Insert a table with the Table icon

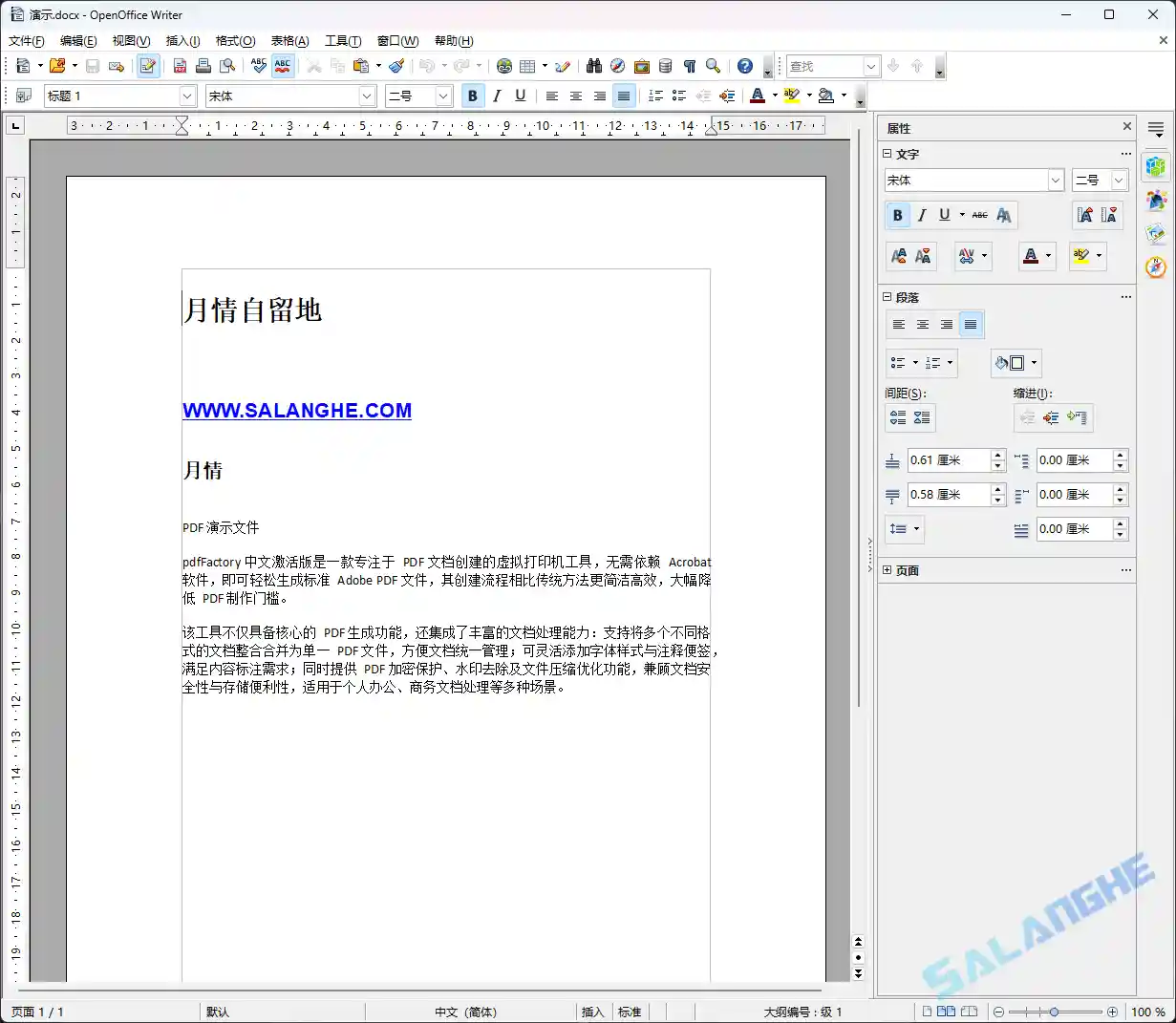[x=526, y=66]
